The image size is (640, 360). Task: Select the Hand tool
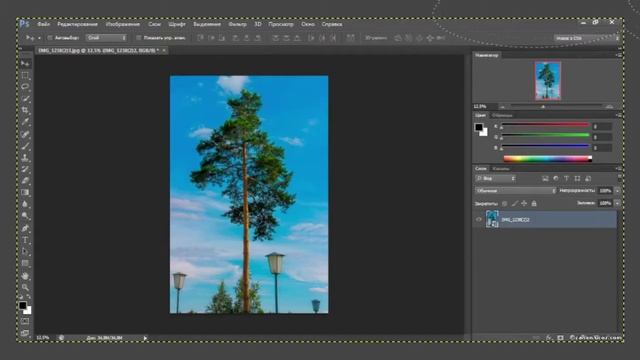pyautogui.click(x=25, y=276)
